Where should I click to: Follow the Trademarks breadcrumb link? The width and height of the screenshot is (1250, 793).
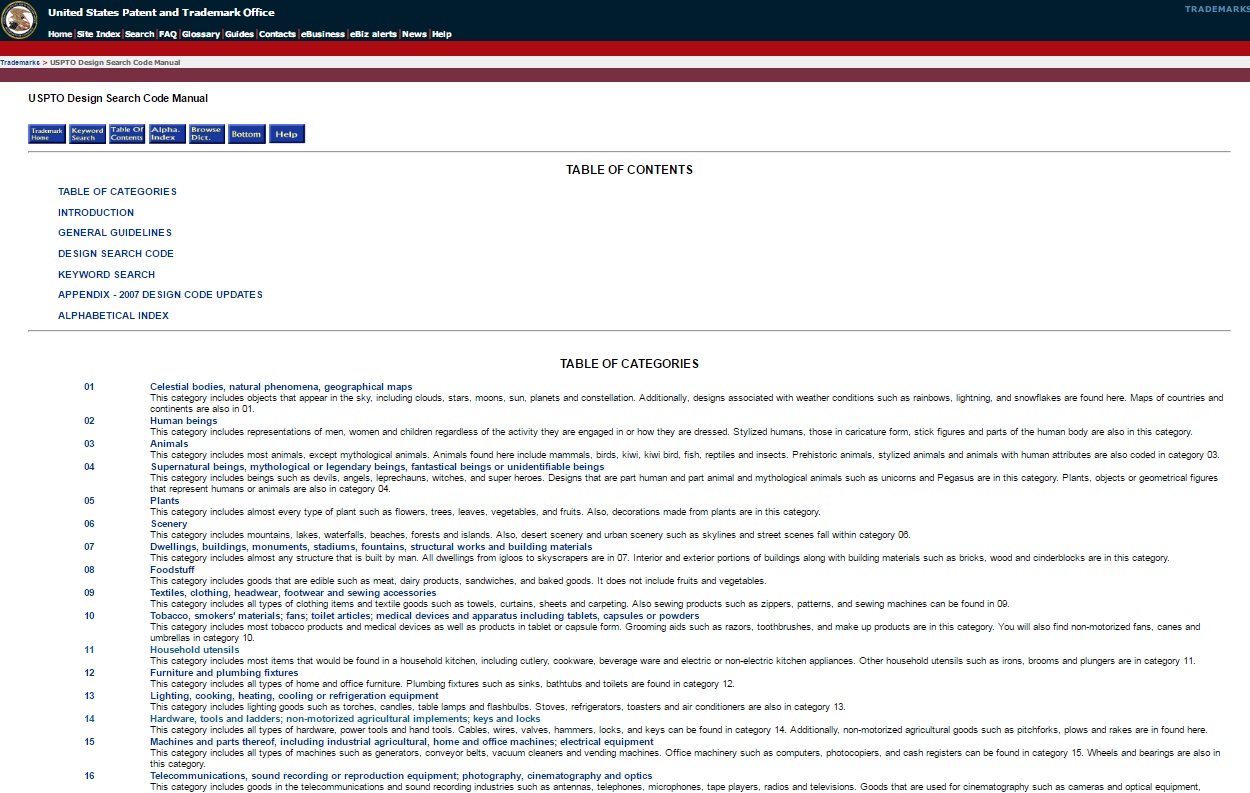click(19, 63)
